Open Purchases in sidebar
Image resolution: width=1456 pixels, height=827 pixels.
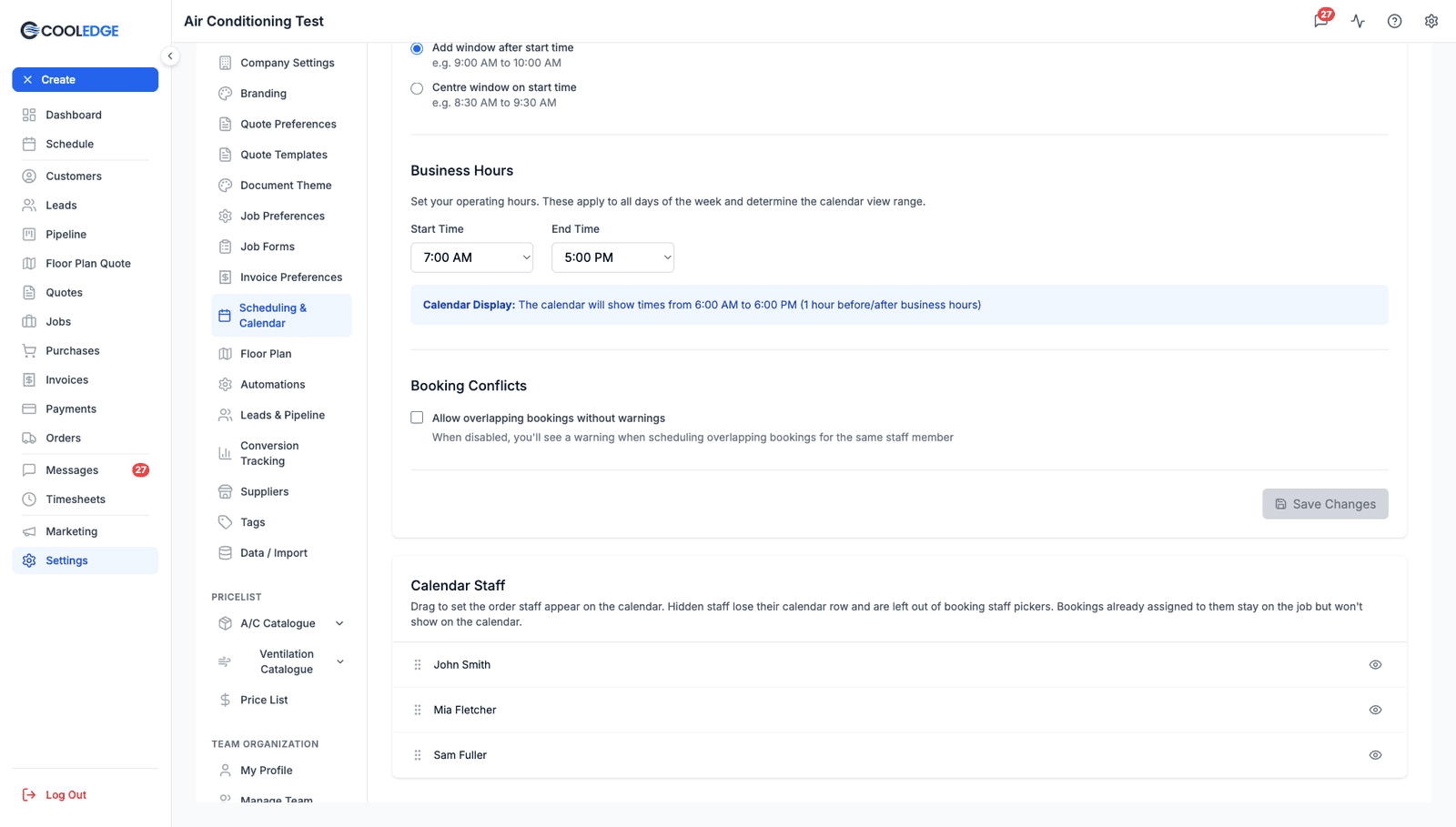[x=86, y=351]
